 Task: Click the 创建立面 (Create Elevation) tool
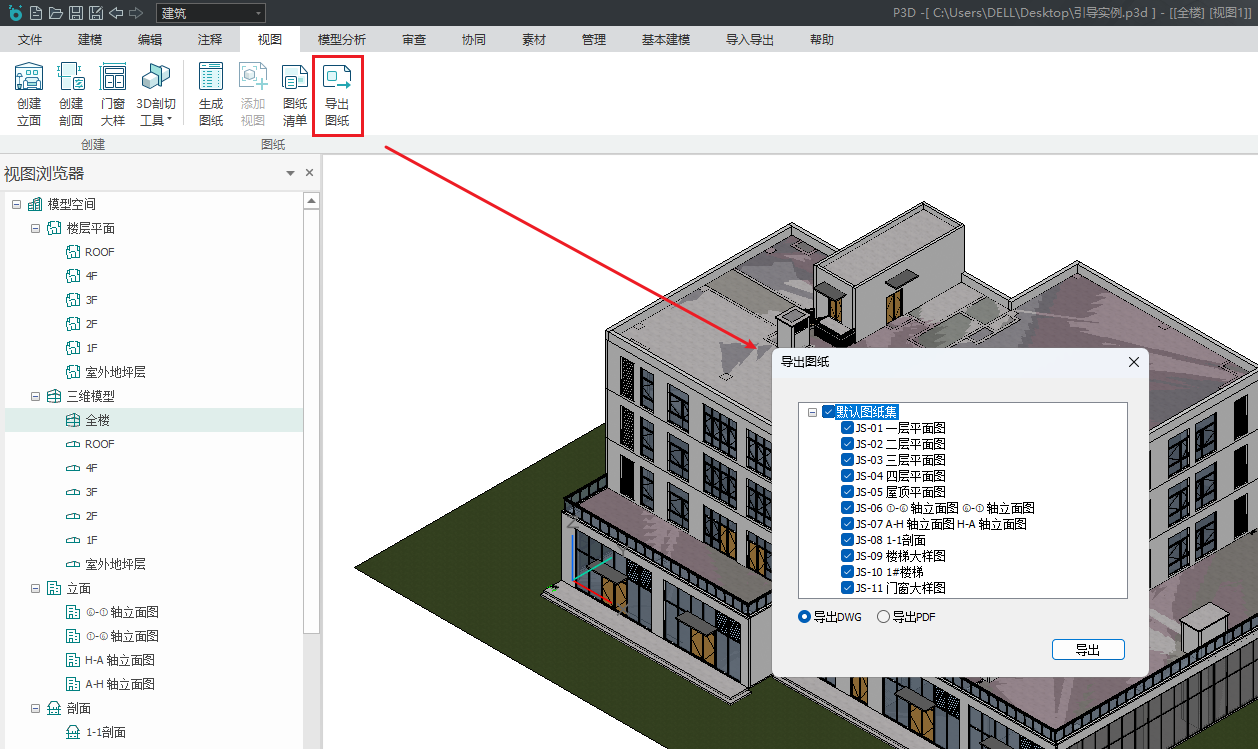(x=29, y=94)
